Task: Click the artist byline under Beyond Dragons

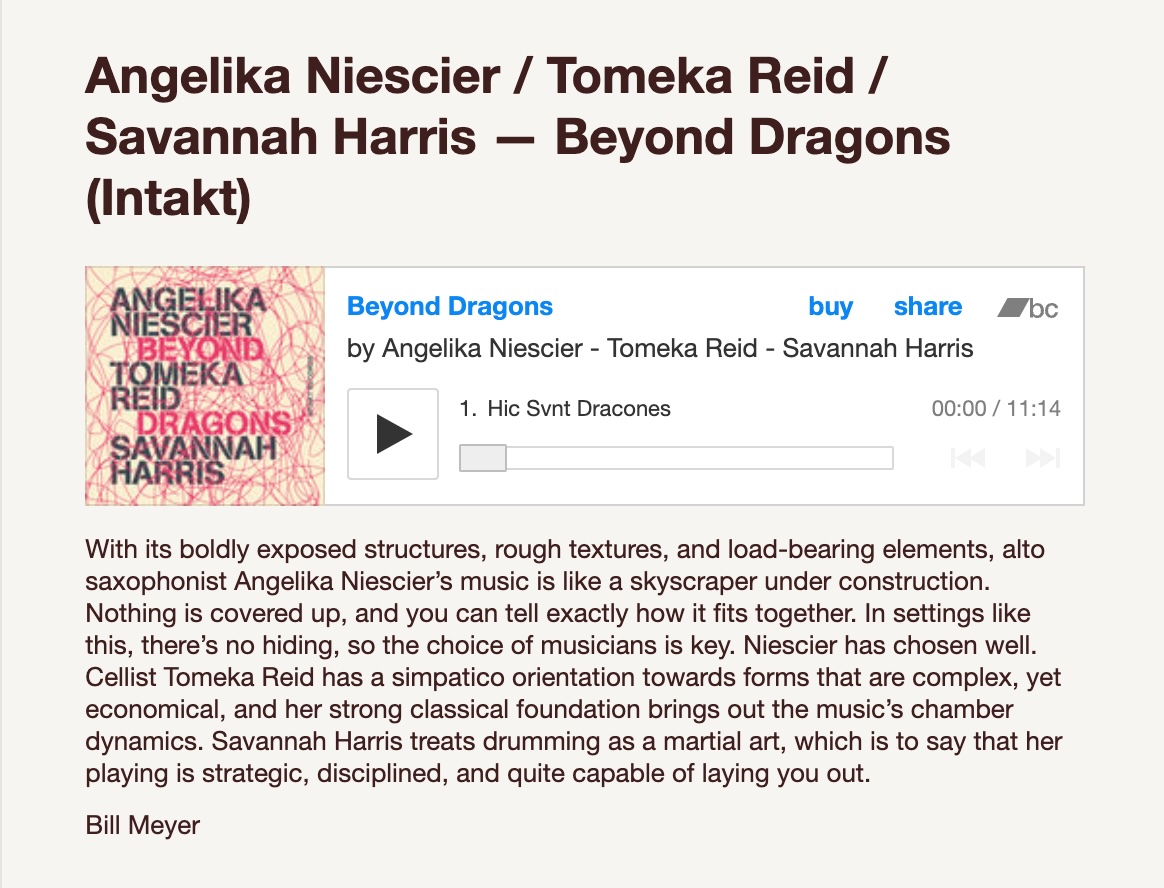Action: pos(660,348)
